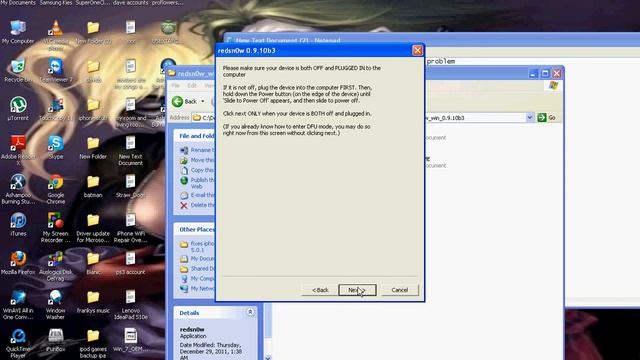The width and height of the screenshot is (640, 360).
Task: Click Next in the redsn0w wizard
Action: pyautogui.click(x=357, y=290)
